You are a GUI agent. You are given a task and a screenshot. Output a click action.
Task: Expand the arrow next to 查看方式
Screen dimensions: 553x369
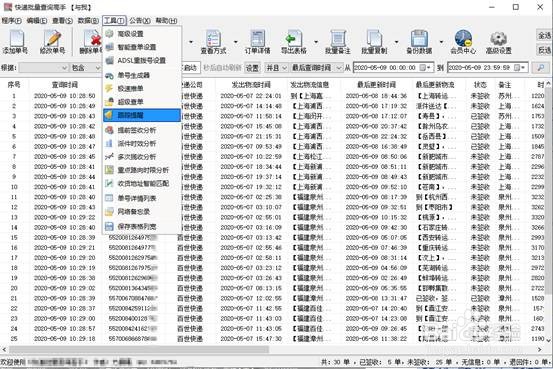[236, 42]
